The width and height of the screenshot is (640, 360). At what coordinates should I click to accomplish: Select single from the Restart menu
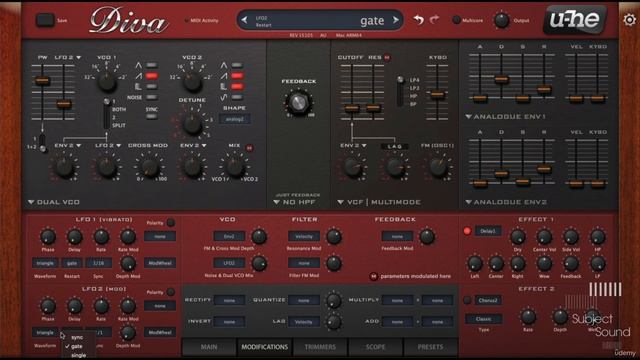(78, 356)
